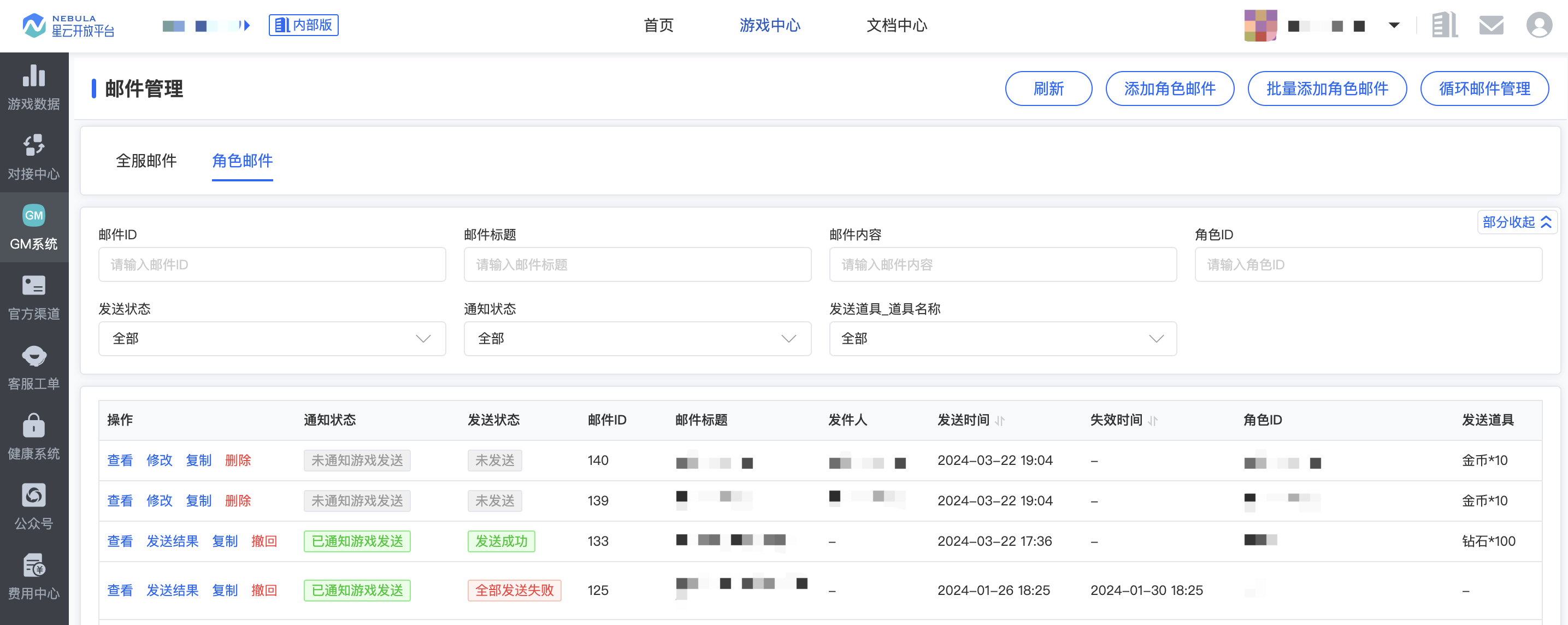The image size is (1568, 625).
Task: Click 撤回 for mail 125
Action: point(264,591)
